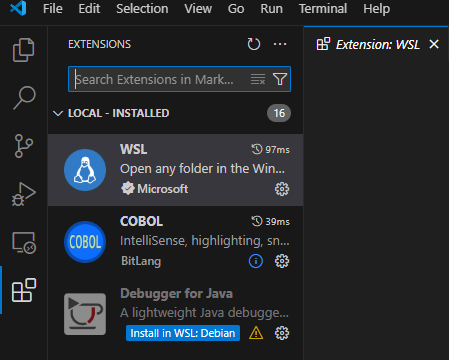Clear the extensions search results
Image resolution: width=449 pixels, height=360 pixels.
point(258,79)
